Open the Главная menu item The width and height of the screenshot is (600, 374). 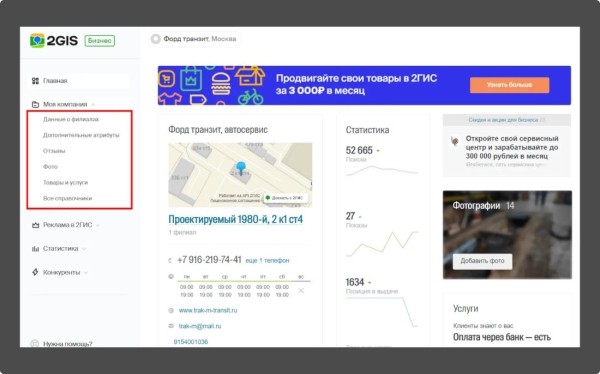pyautogui.click(x=79, y=81)
